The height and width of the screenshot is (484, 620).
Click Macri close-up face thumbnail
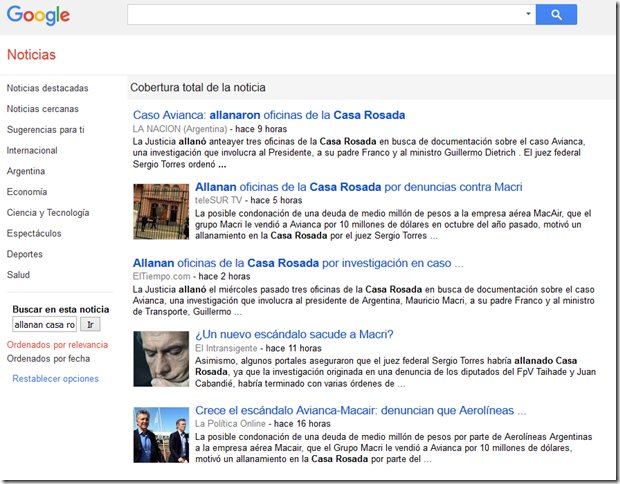point(161,359)
